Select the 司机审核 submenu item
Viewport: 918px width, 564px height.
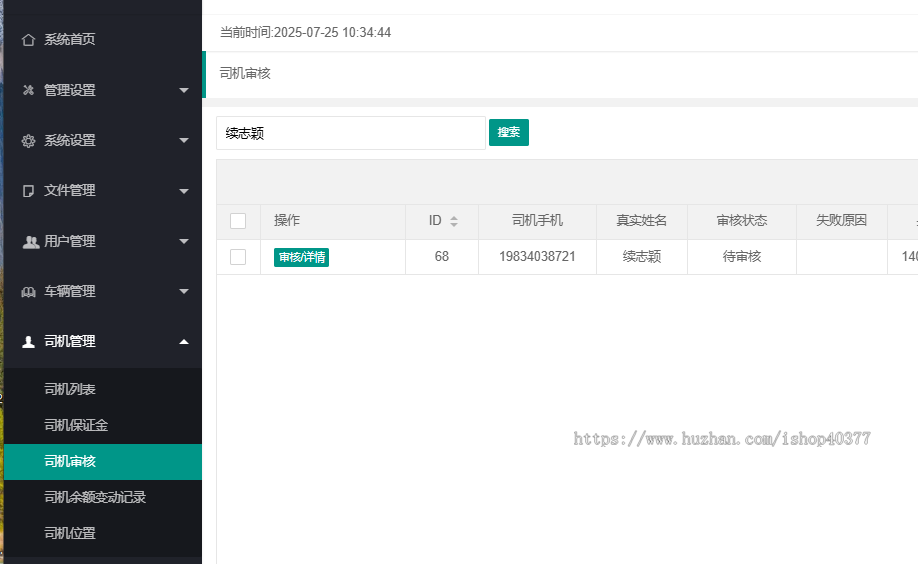click(103, 462)
